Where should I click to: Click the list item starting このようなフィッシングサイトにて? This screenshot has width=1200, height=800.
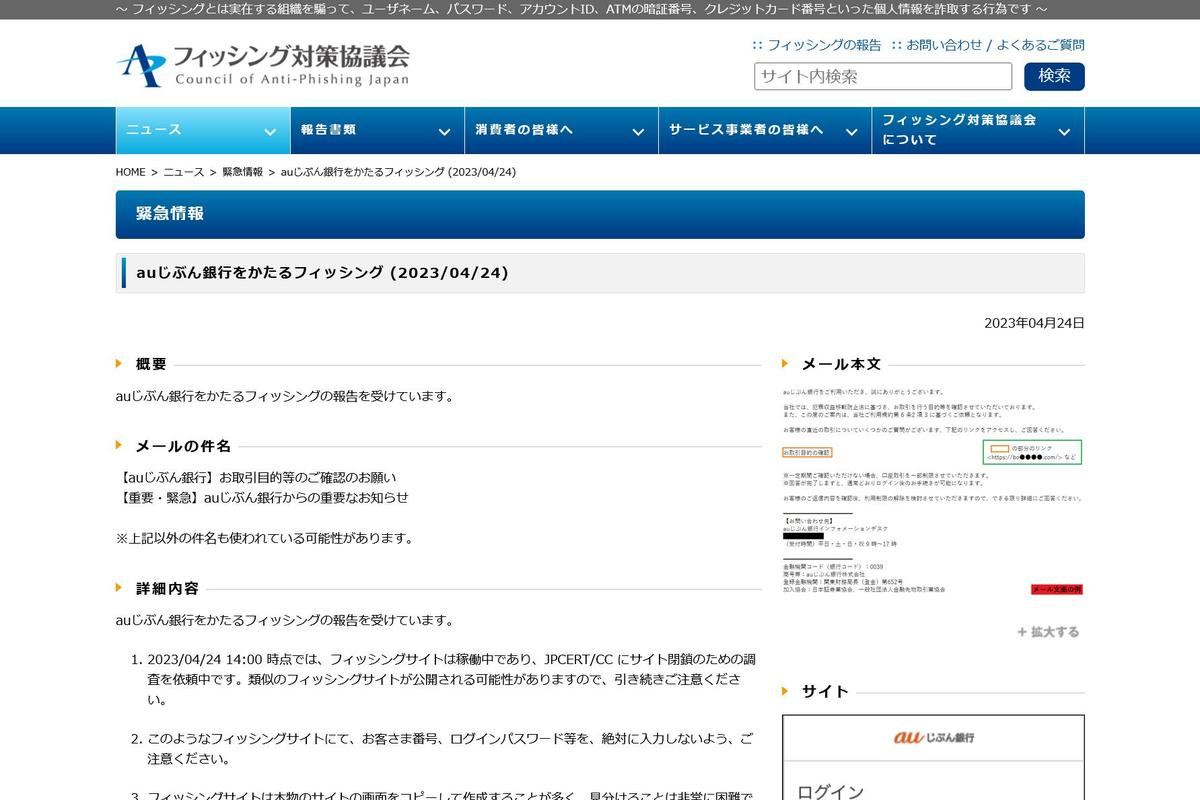[450, 748]
